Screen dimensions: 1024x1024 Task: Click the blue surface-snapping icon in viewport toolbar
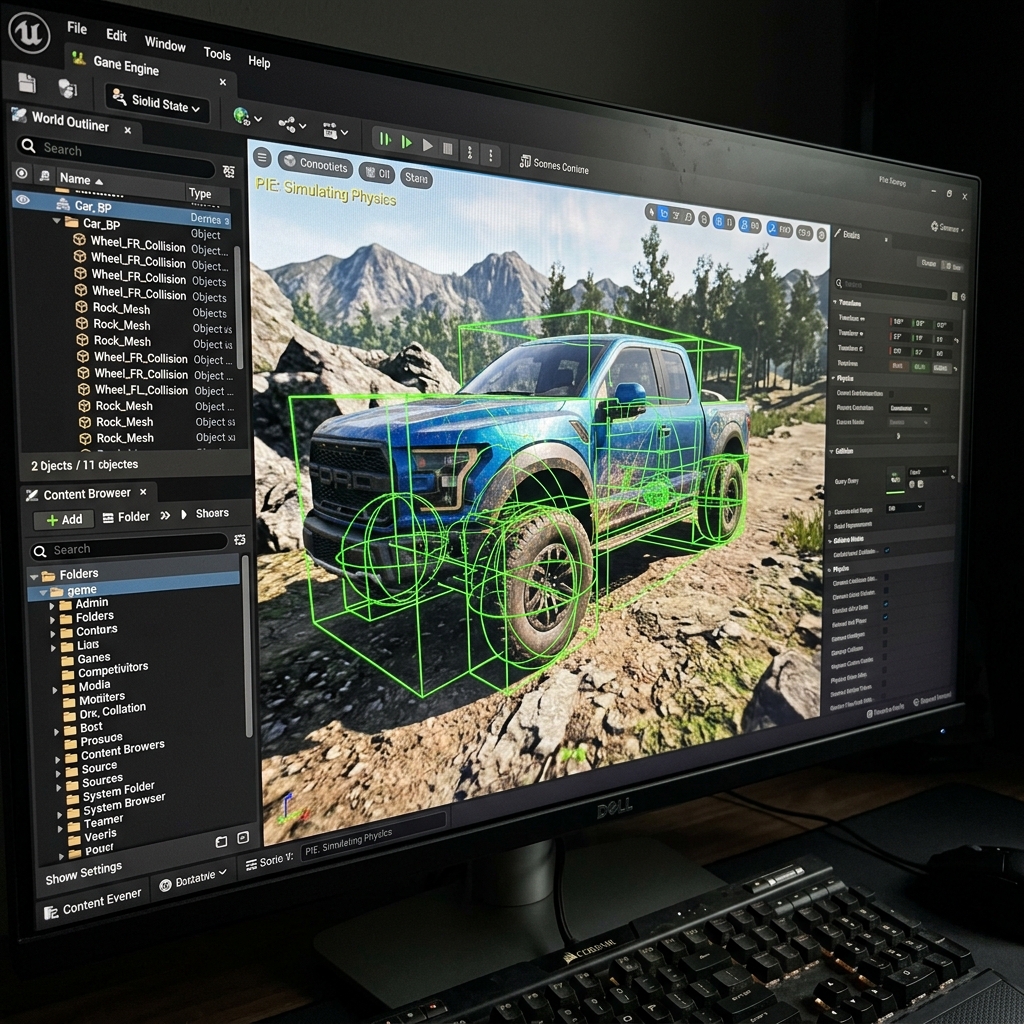pos(718,222)
